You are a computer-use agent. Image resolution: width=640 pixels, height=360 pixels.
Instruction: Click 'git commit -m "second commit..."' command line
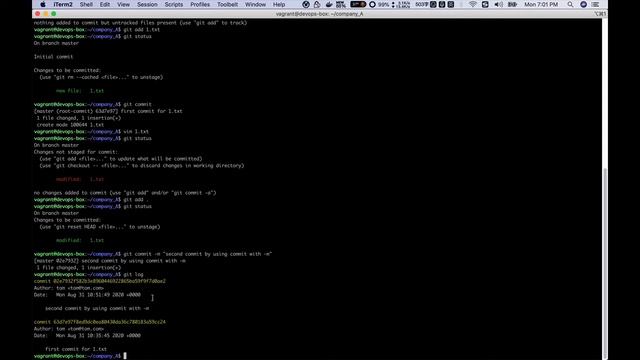198,254
